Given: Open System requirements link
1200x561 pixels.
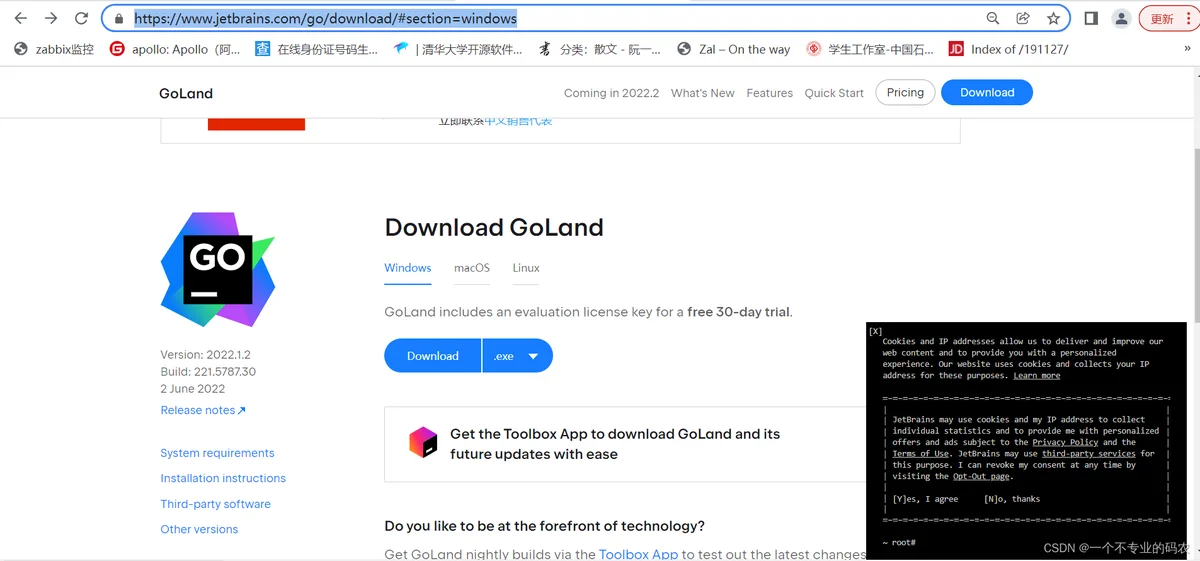Looking at the screenshot, I should click(217, 453).
